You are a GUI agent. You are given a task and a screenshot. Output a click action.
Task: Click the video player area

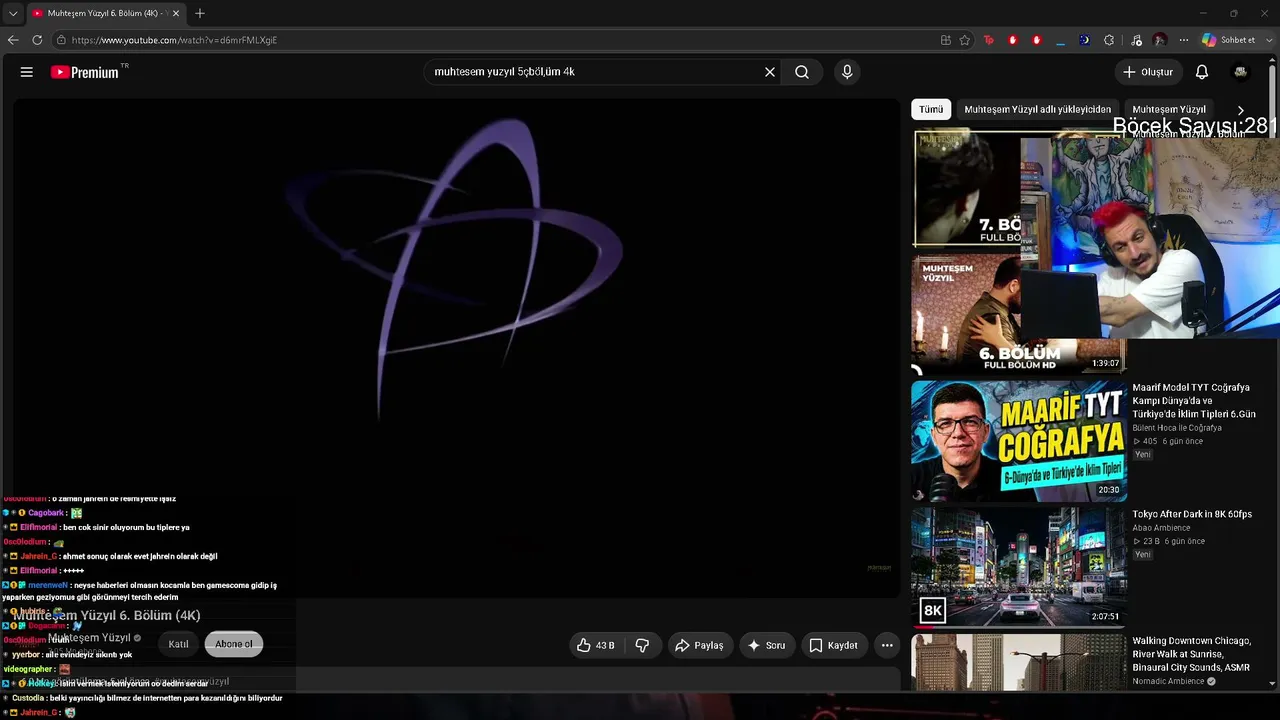456,347
